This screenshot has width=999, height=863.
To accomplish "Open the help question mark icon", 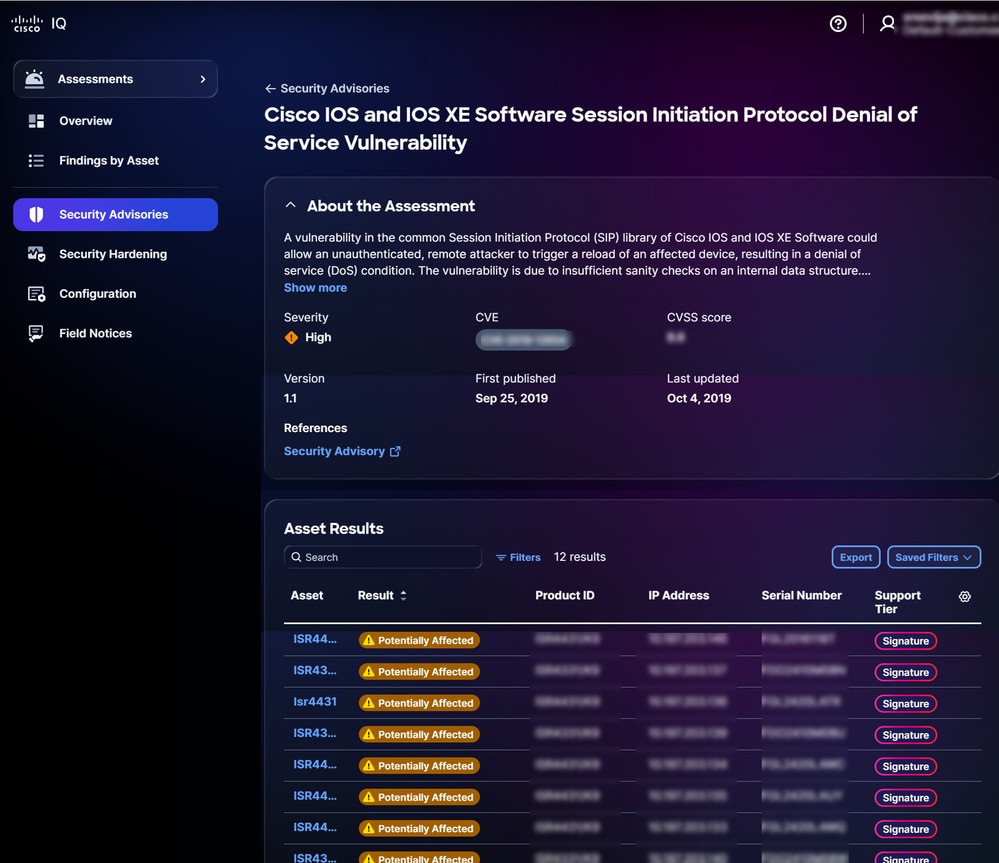I will click(838, 24).
